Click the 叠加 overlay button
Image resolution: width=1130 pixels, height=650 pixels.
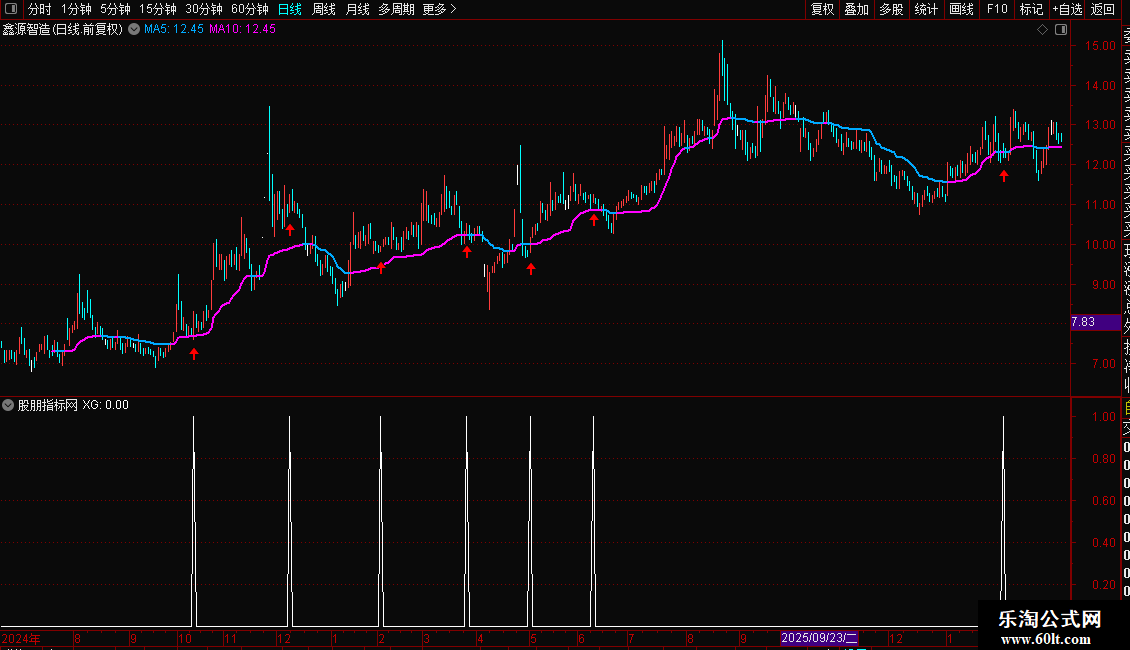click(x=857, y=9)
